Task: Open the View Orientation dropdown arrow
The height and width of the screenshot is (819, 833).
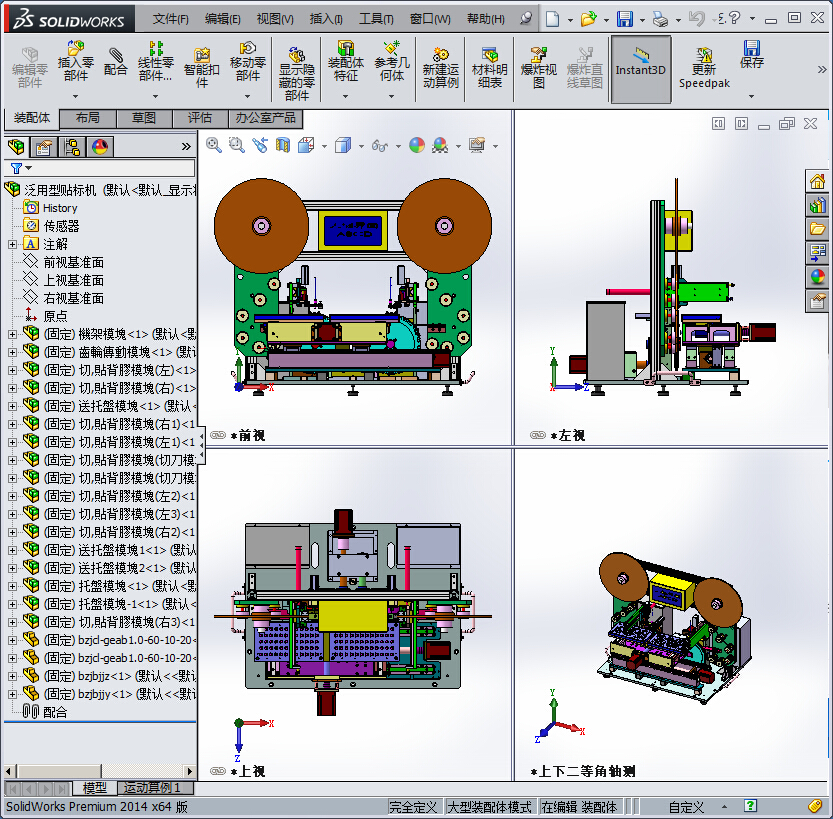Action: (324, 146)
